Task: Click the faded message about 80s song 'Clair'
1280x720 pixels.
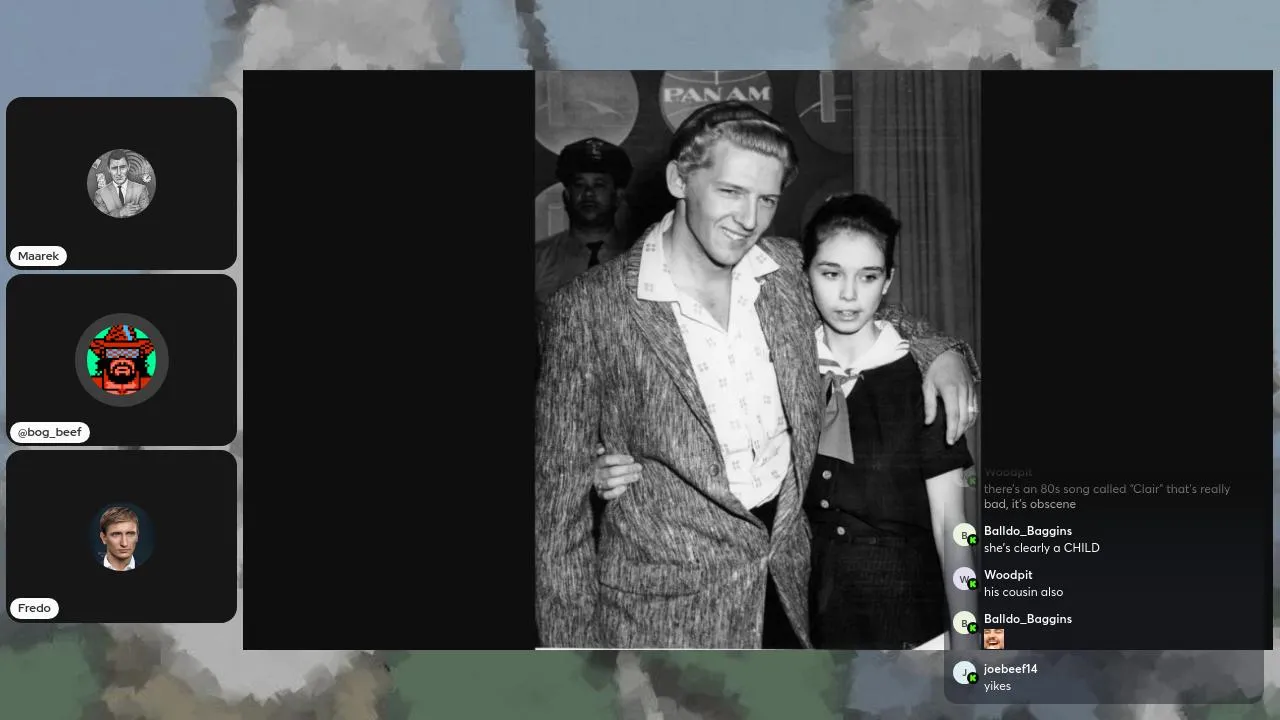Action: [1107, 496]
